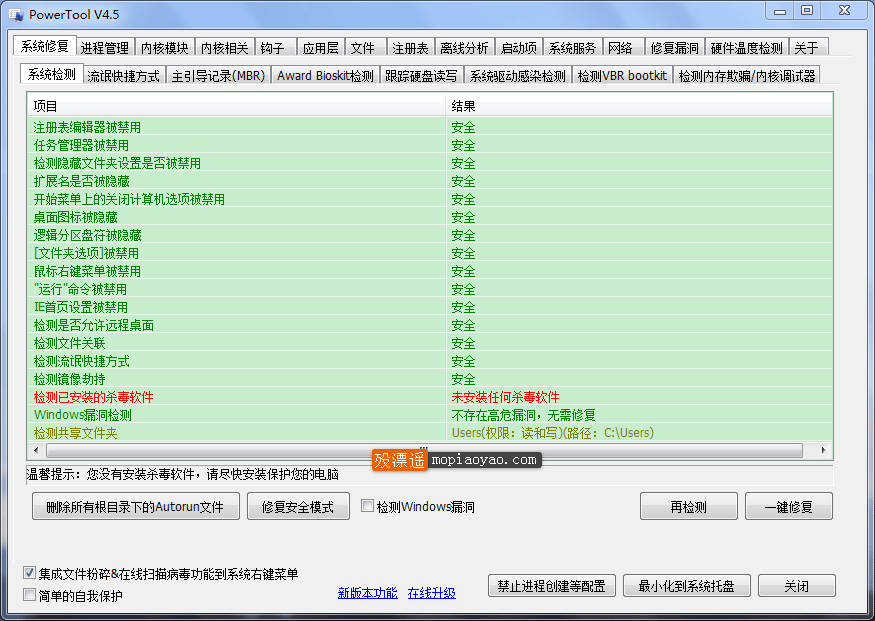Open the 进程管理 tab

click(x=104, y=48)
